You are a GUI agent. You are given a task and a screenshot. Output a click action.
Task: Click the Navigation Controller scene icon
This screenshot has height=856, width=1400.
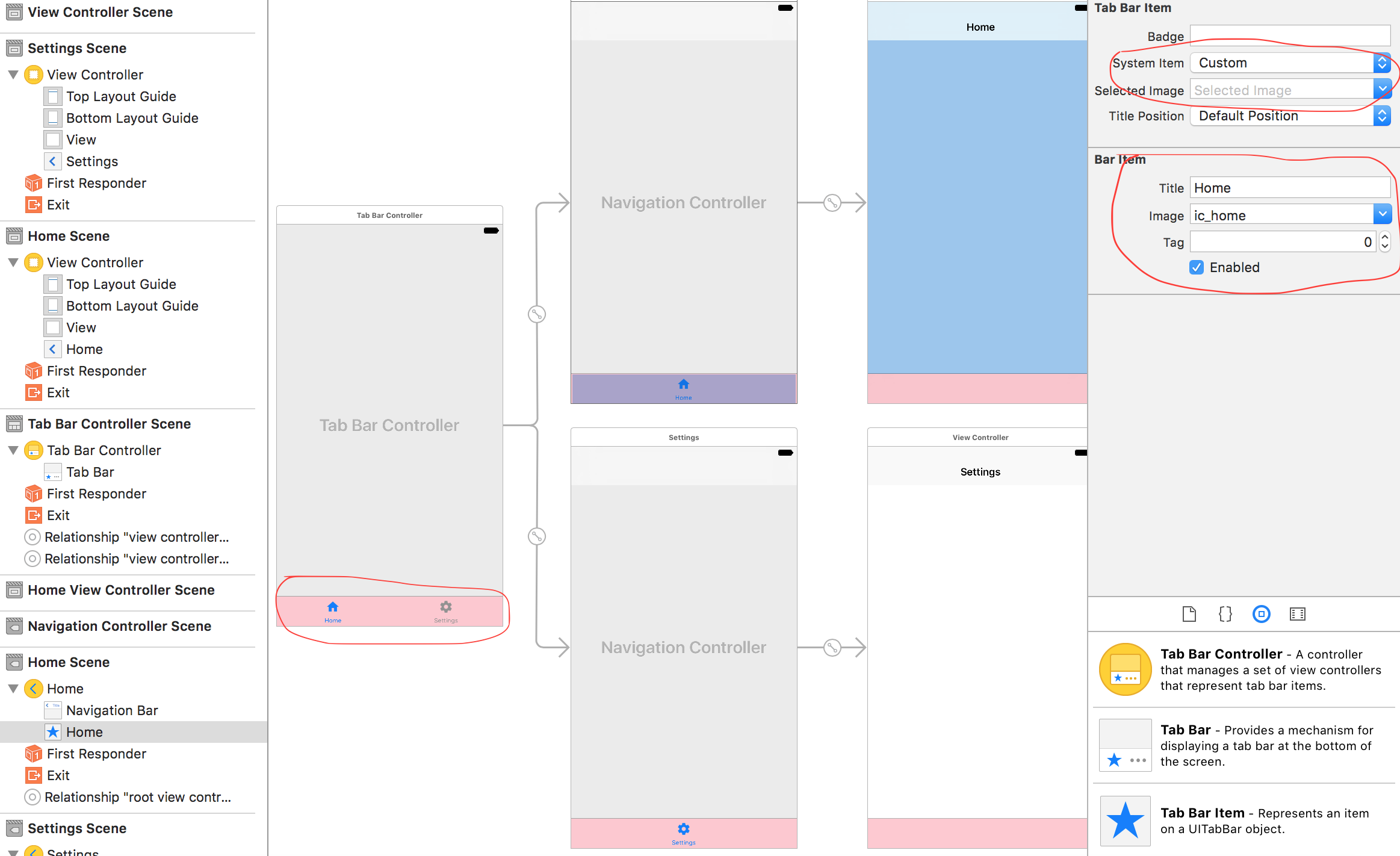(16, 626)
